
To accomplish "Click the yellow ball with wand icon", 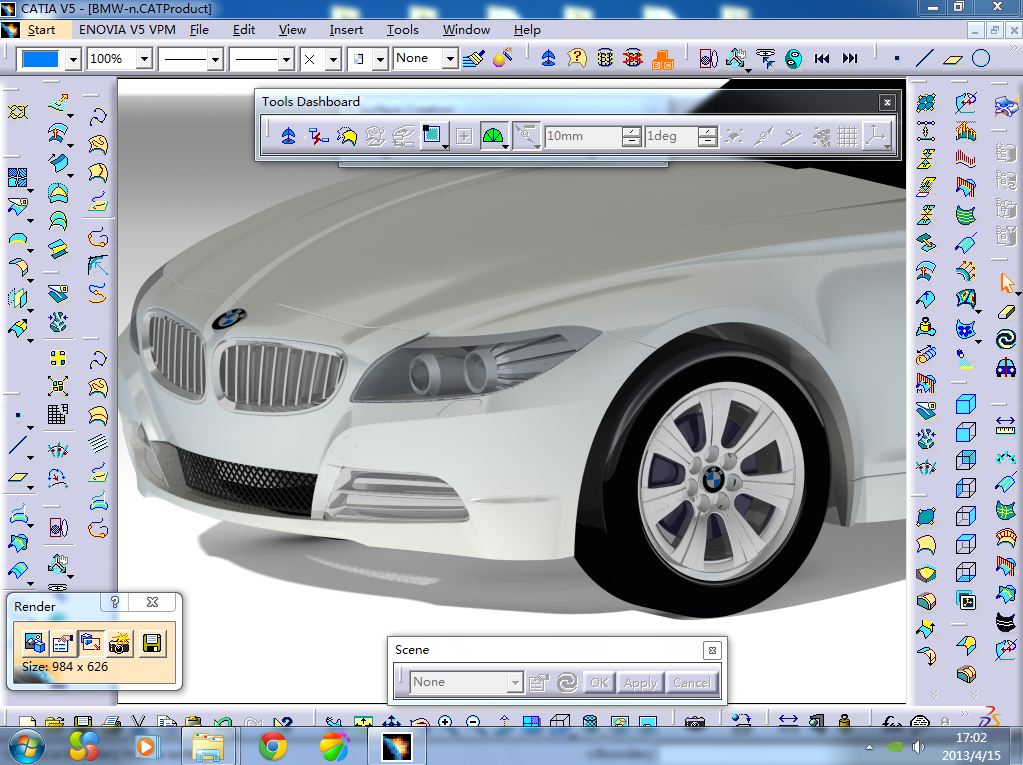I will click(x=502, y=58).
